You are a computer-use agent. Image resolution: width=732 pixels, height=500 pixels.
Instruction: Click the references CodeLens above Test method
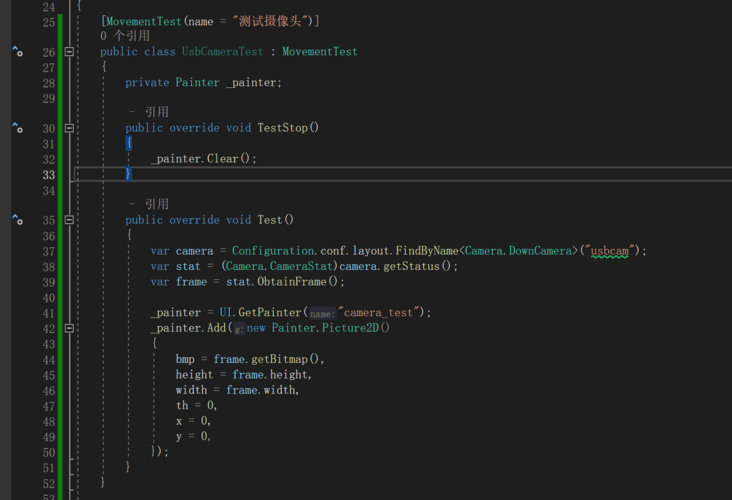pos(148,204)
